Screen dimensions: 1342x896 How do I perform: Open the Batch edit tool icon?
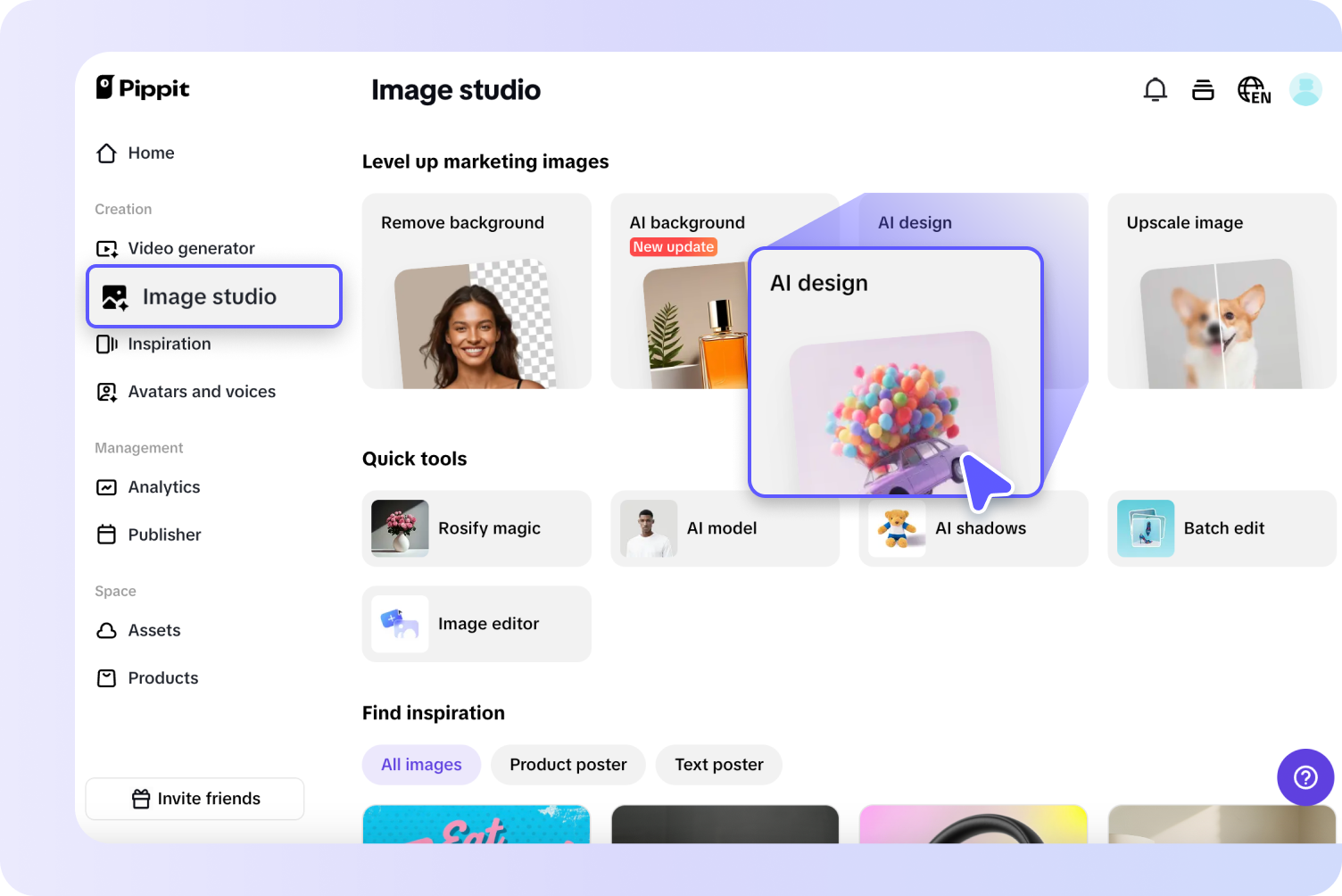click(1145, 528)
